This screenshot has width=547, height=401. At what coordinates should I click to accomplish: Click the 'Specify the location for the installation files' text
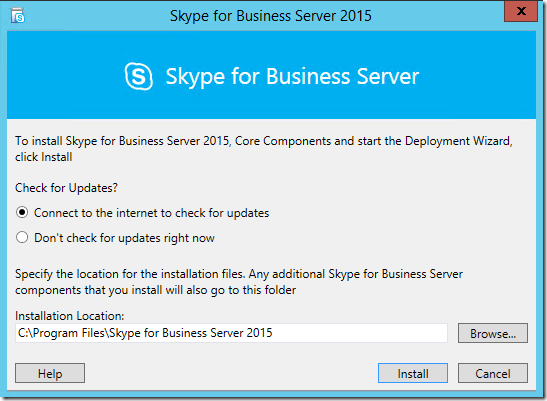click(239, 282)
